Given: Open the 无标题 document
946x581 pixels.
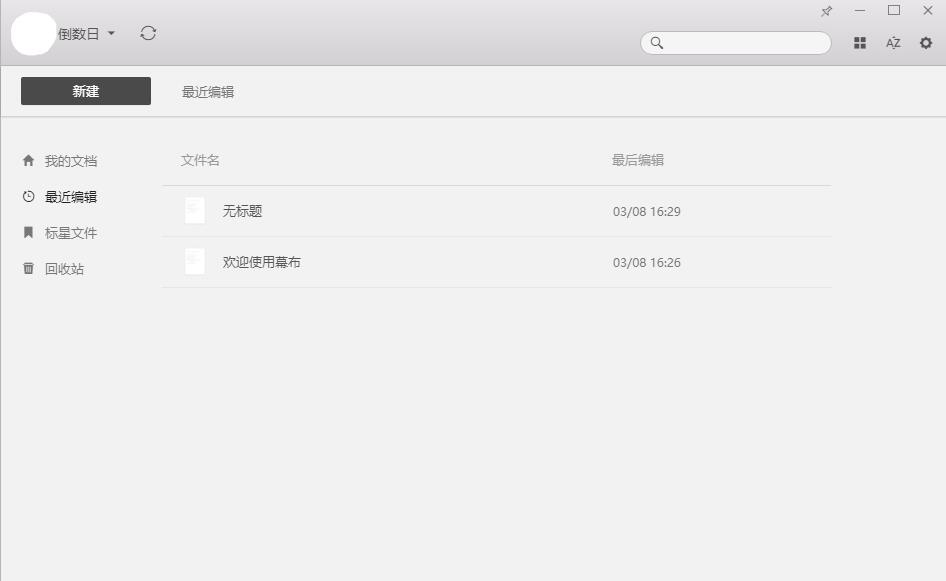Looking at the screenshot, I should 497,211.
